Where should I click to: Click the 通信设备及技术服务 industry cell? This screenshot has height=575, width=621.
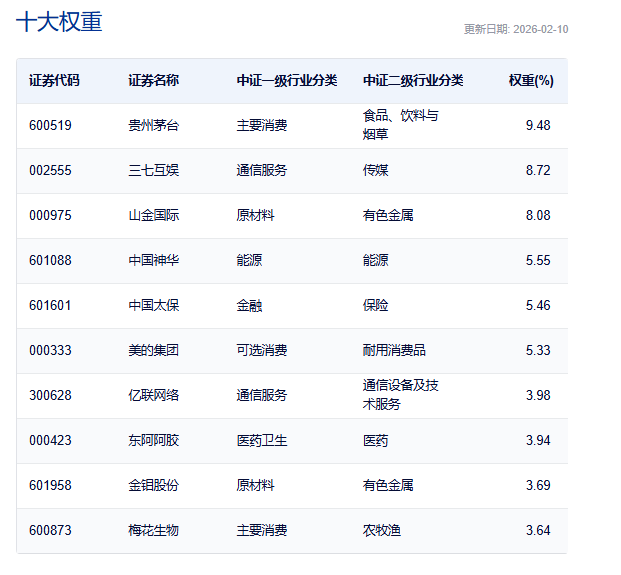[400, 395]
